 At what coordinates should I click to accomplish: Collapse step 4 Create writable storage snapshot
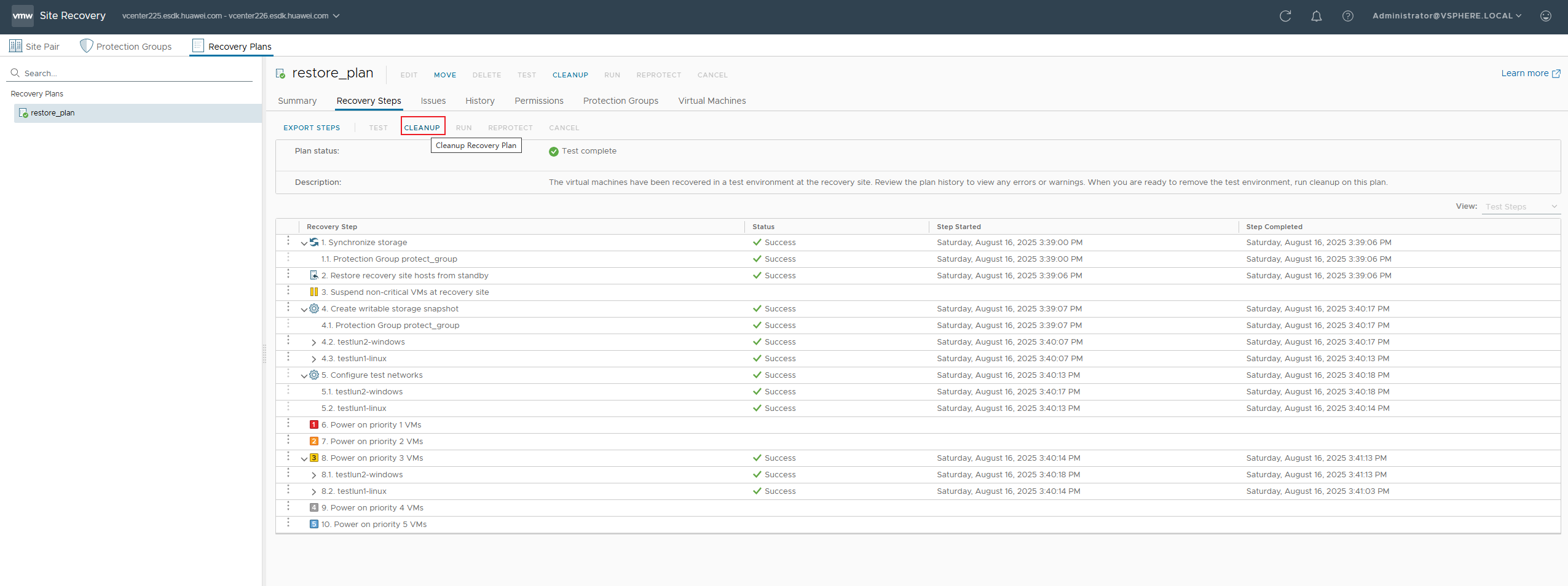304,310
